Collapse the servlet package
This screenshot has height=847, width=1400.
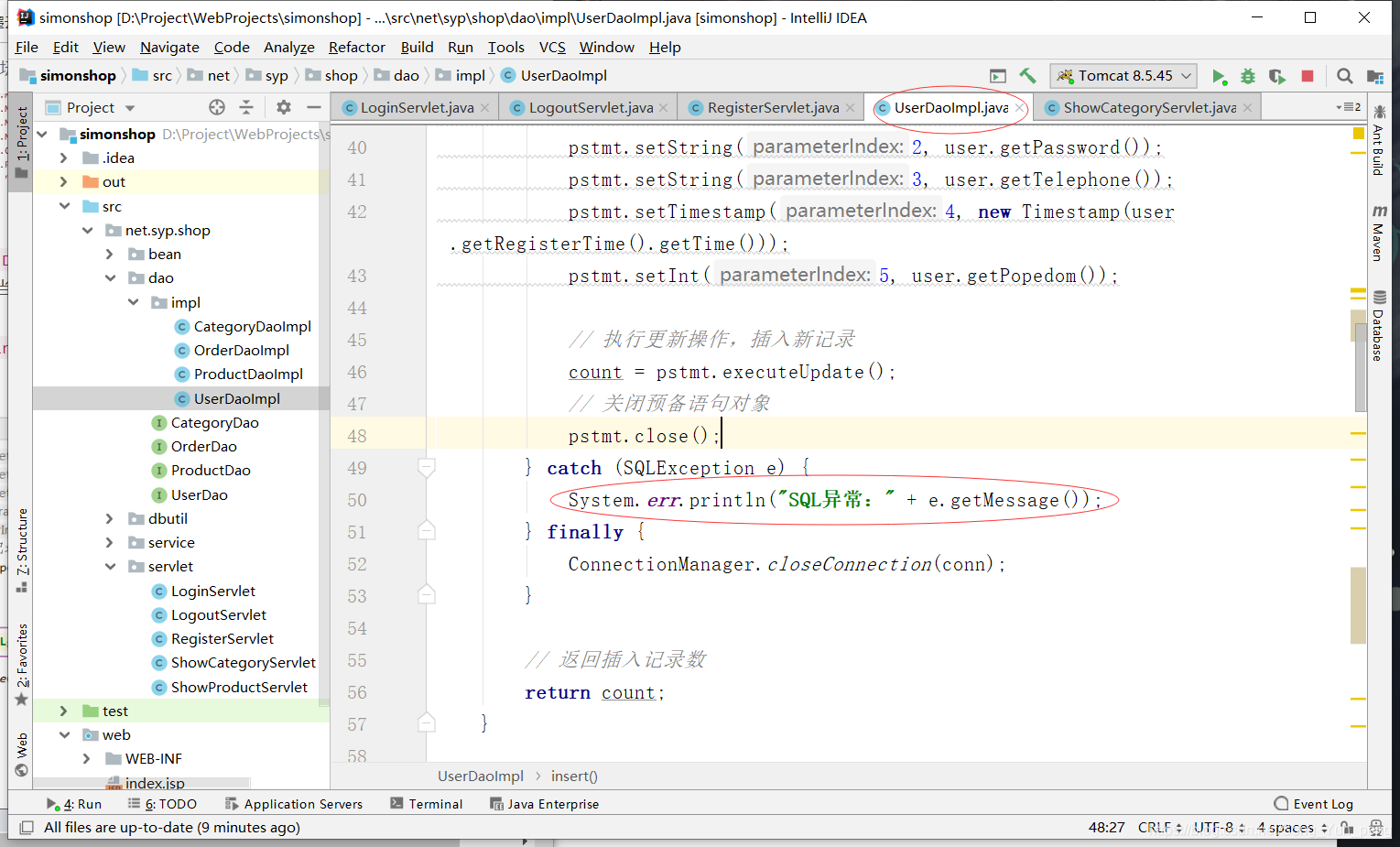tap(110, 566)
